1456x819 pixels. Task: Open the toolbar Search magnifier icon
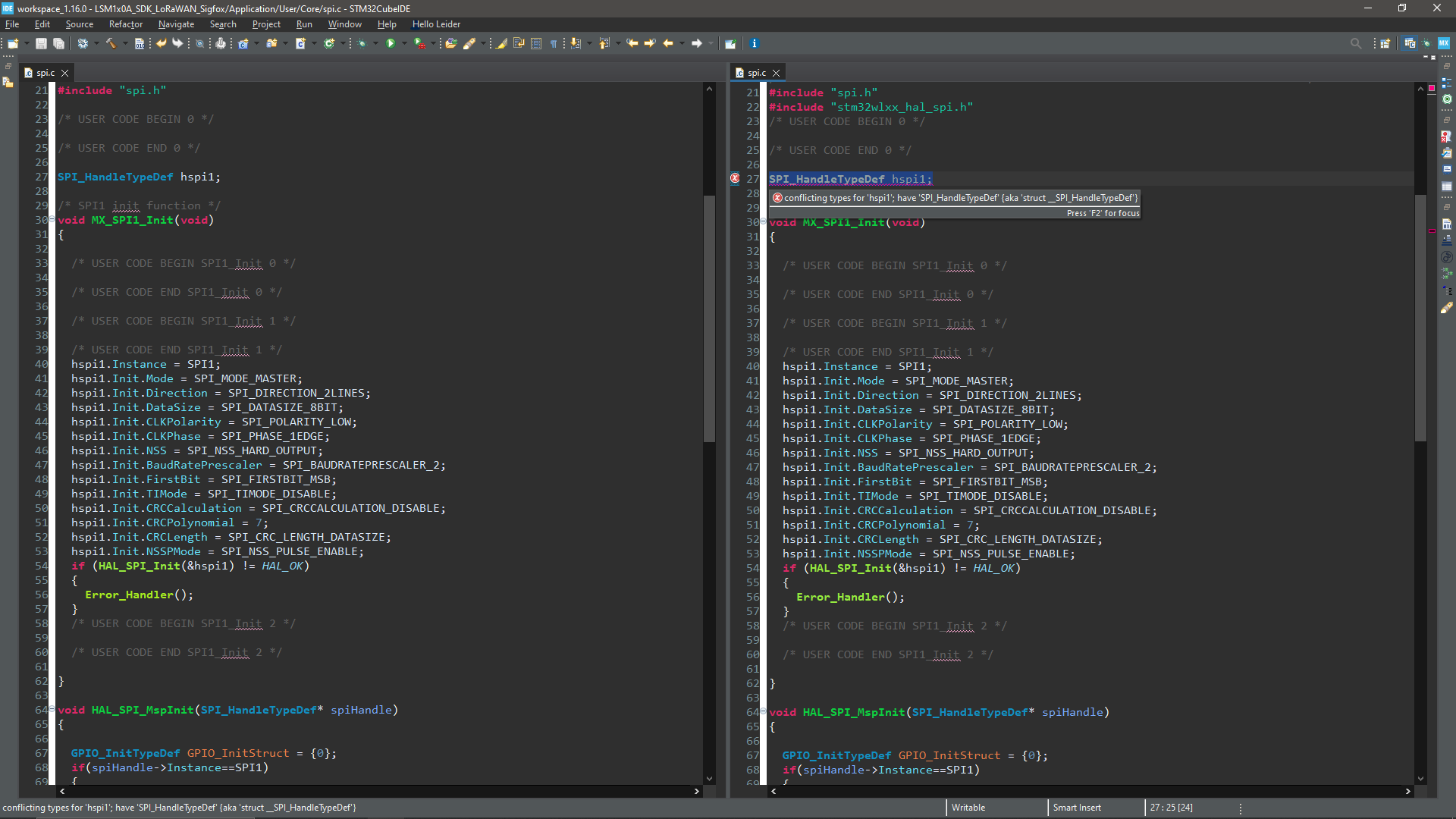tap(1355, 44)
